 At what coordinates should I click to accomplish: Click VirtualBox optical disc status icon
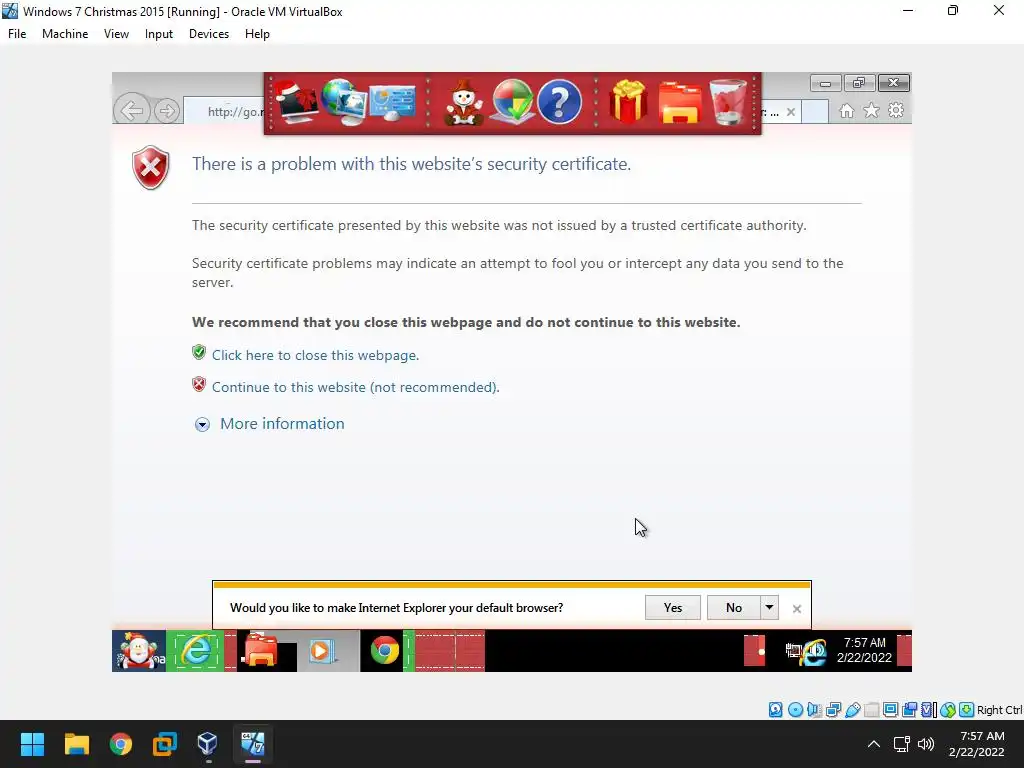[x=795, y=710]
